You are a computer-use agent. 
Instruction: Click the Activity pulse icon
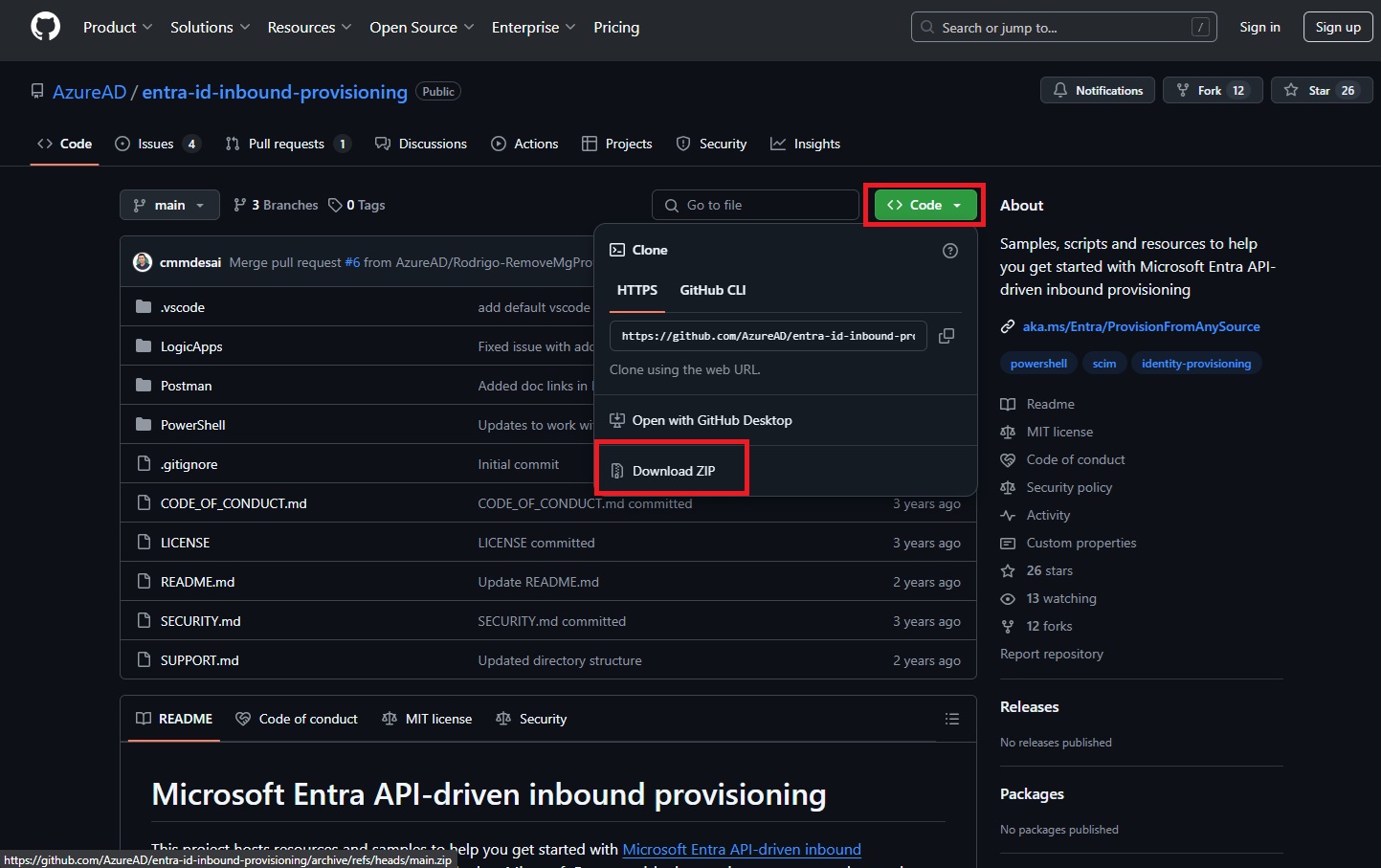point(1008,515)
